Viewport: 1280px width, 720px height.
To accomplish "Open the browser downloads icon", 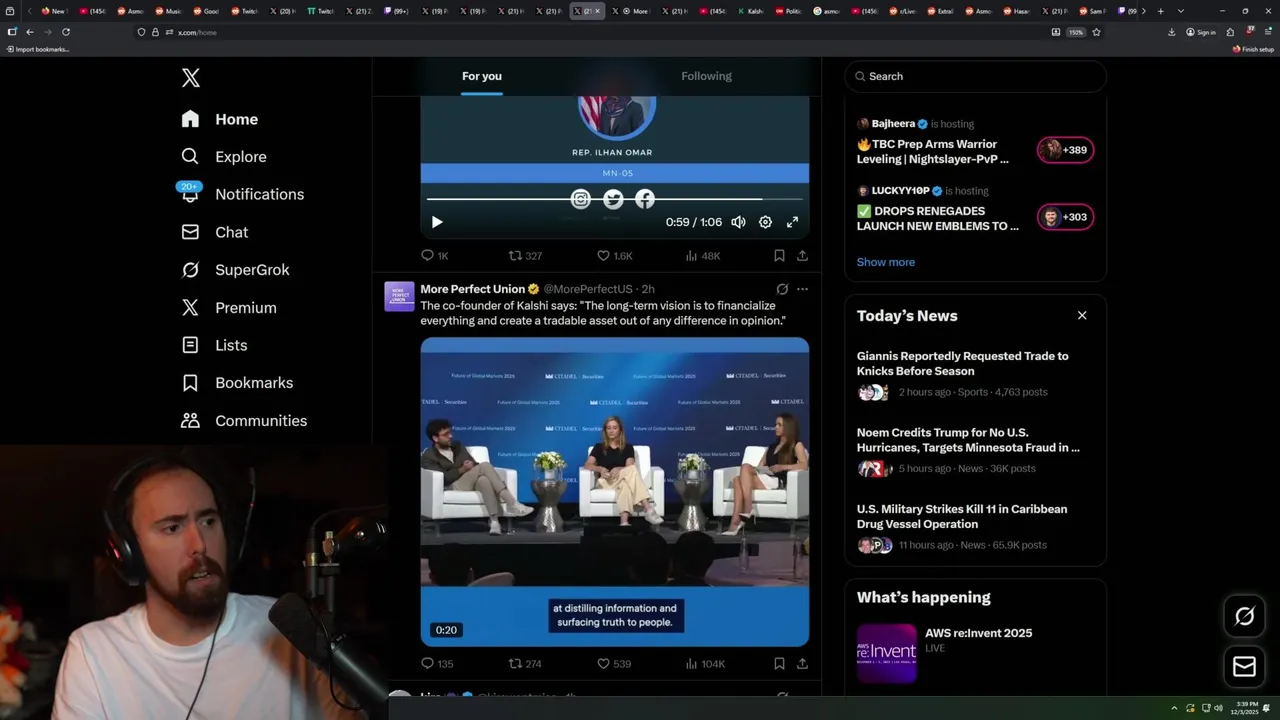I will [x=1172, y=32].
